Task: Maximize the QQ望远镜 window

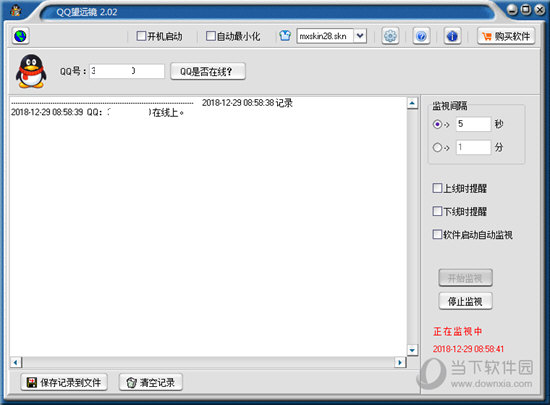Action: [x=526, y=10]
